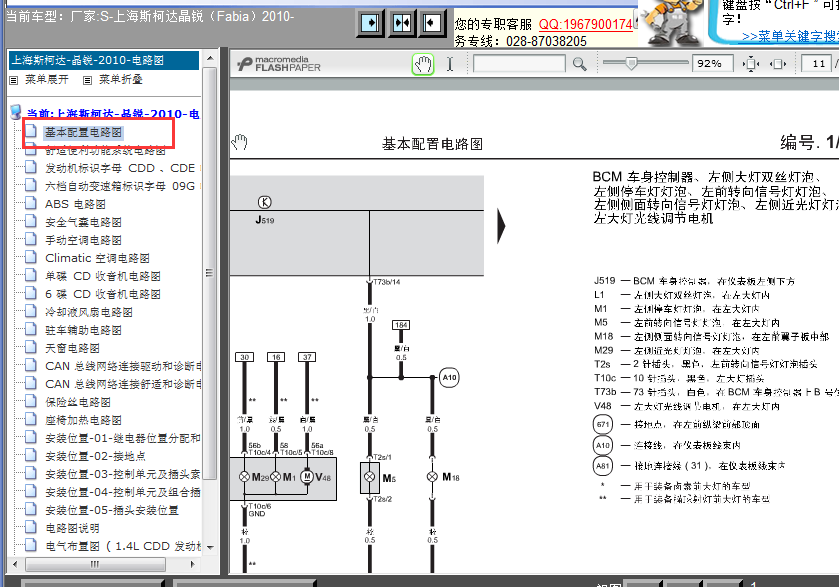Viewport: 839px width, 587px height.
Task: Click the 菜单折叠 collapse menu icon
Action: tap(88, 80)
